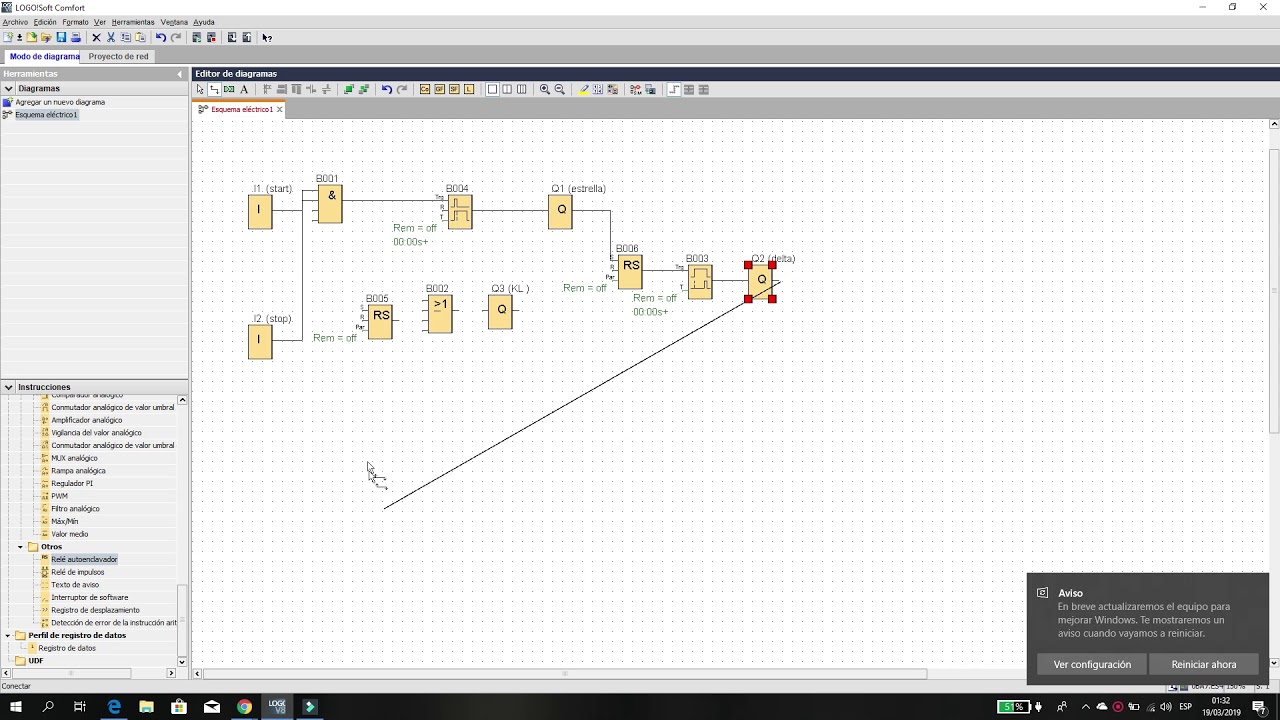Zoom in on the diagram
The image size is (1280, 720).
[544, 89]
